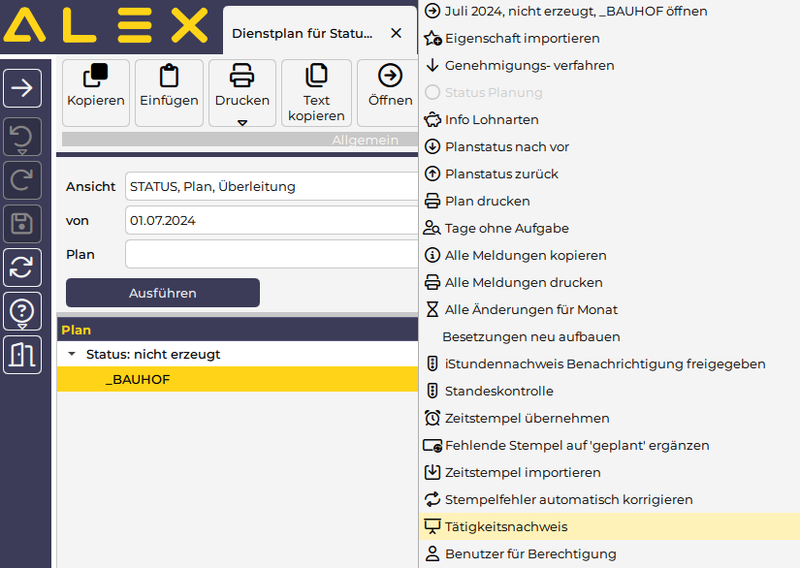
Task: Collapse the 'Status: nicht erzeugt' tree node
Action: (72, 354)
